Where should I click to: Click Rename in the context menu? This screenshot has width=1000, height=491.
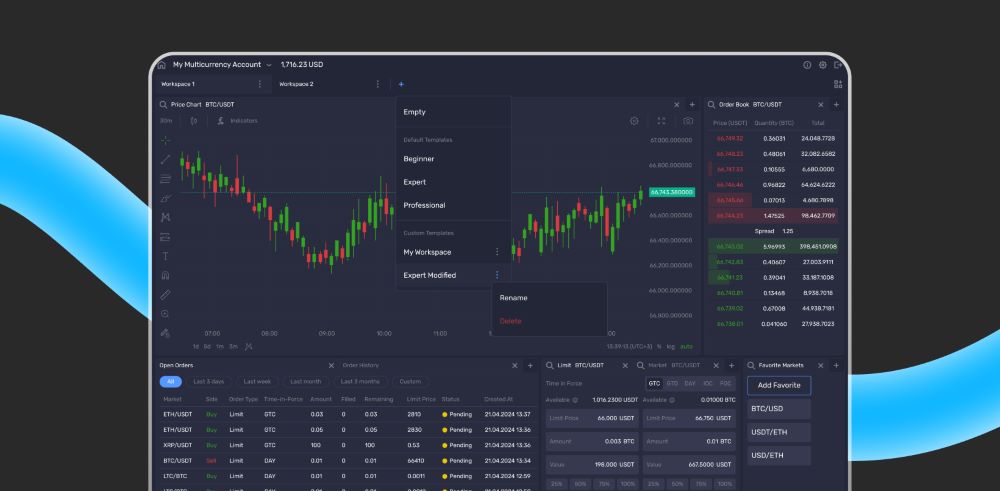coord(549,298)
